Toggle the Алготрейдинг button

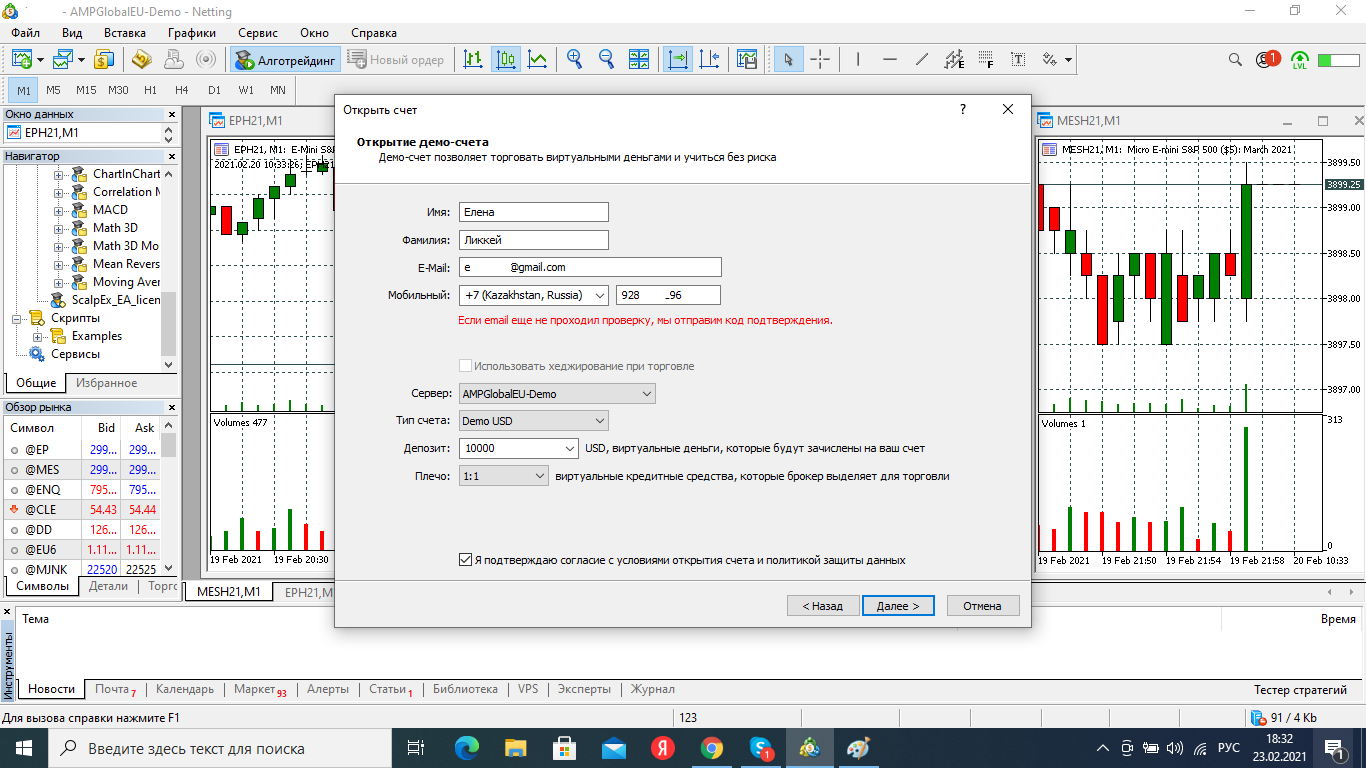(286, 60)
